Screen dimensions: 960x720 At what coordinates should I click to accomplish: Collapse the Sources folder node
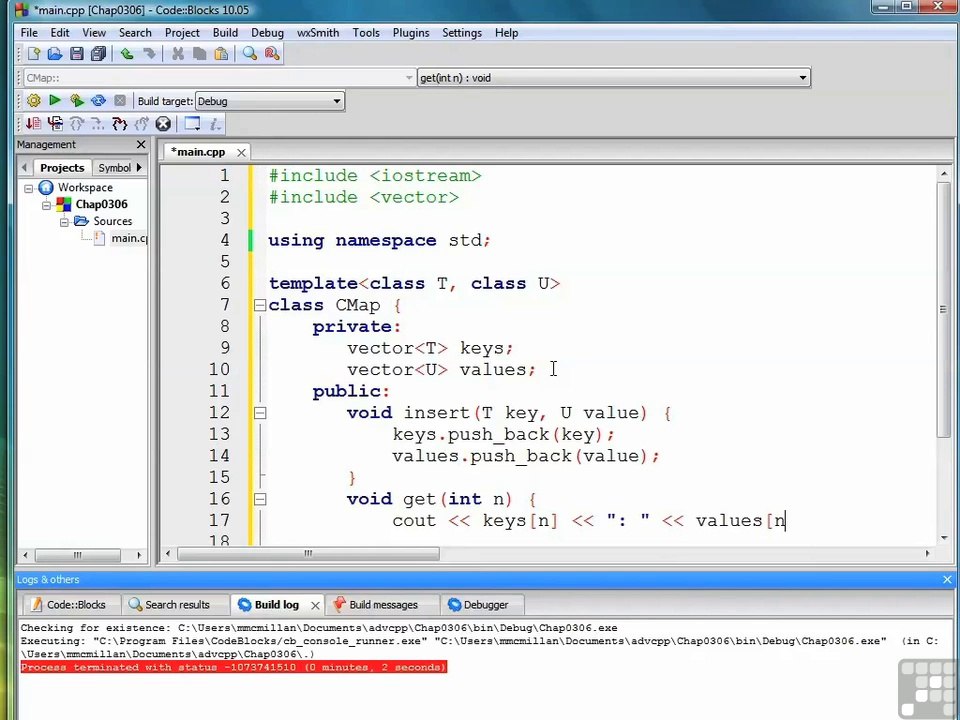pyautogui.click(x=64, y=222)
